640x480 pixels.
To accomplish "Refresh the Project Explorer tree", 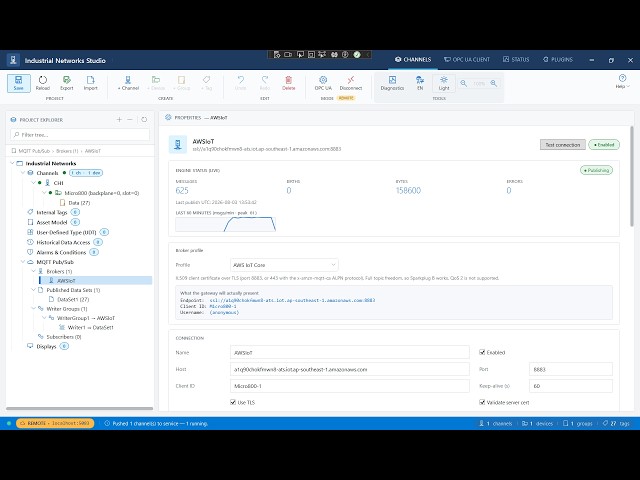I will coord(144,120).
